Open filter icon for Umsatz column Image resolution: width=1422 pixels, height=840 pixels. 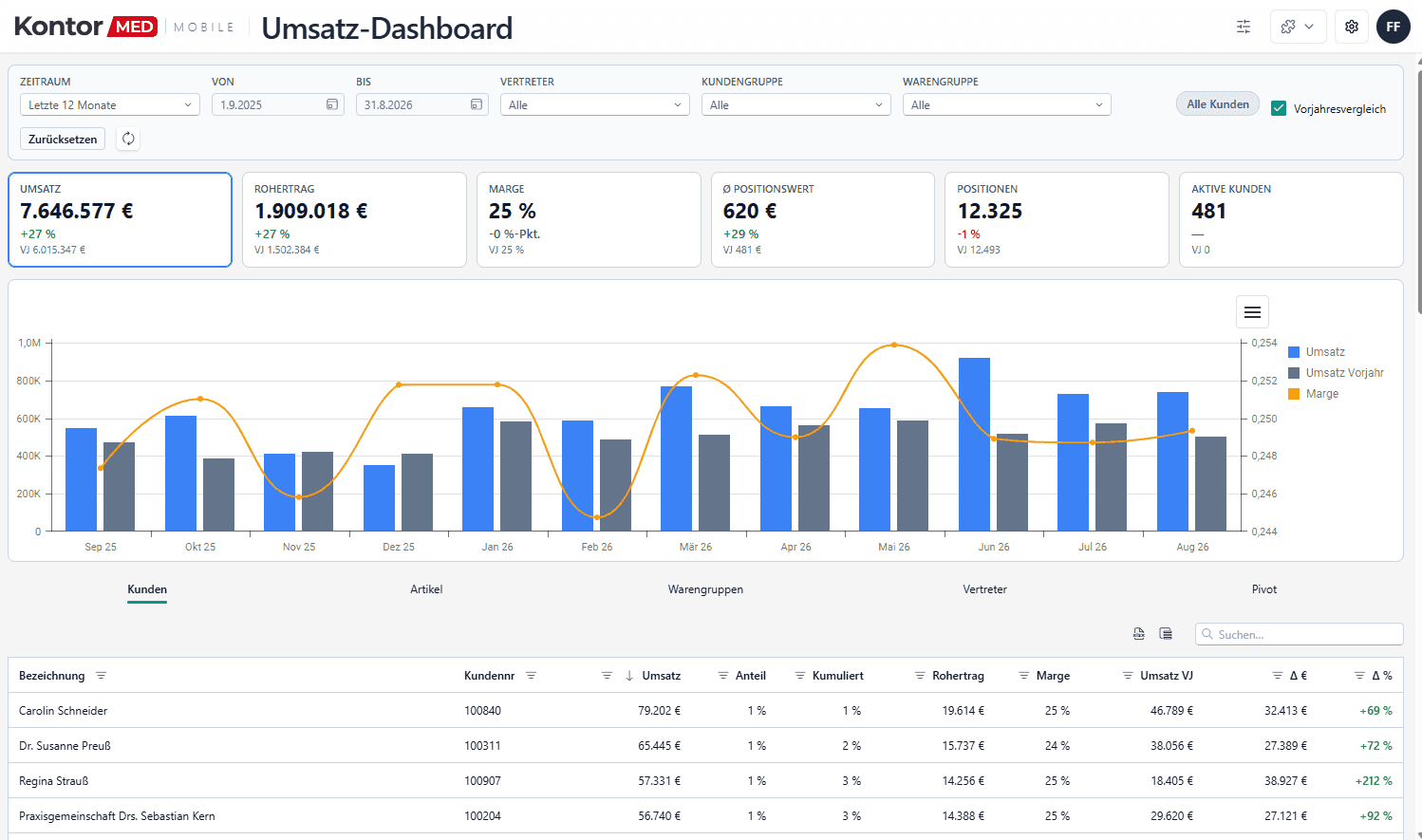[x=607, y=676]
